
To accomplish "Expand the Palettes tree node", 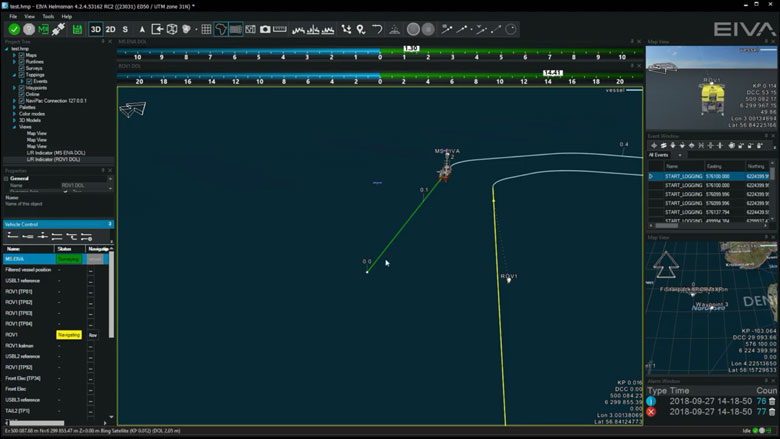I will coord(14,107).
